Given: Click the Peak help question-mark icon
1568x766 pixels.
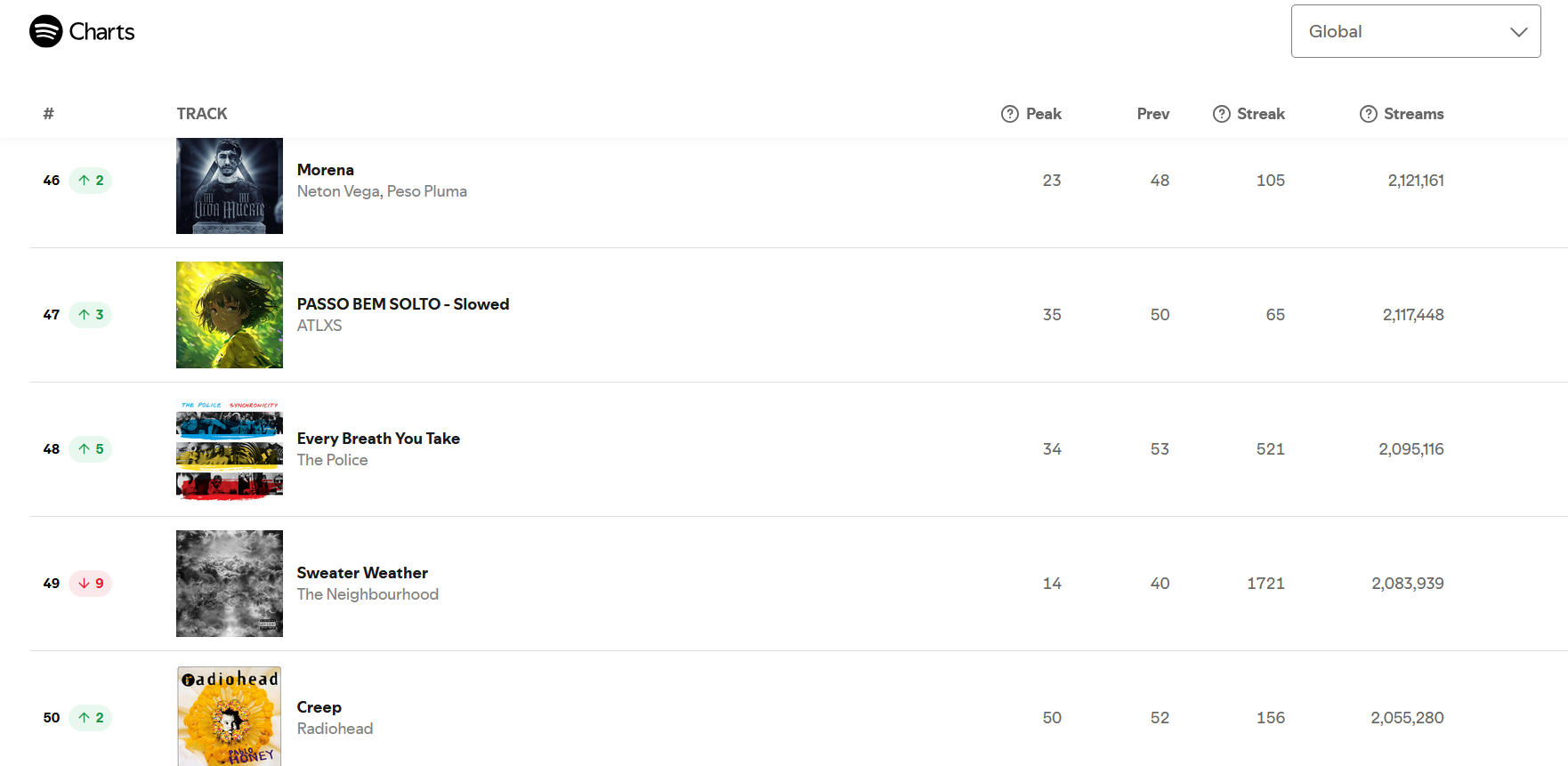Looking at the screenshot, I should [1010, 114].
